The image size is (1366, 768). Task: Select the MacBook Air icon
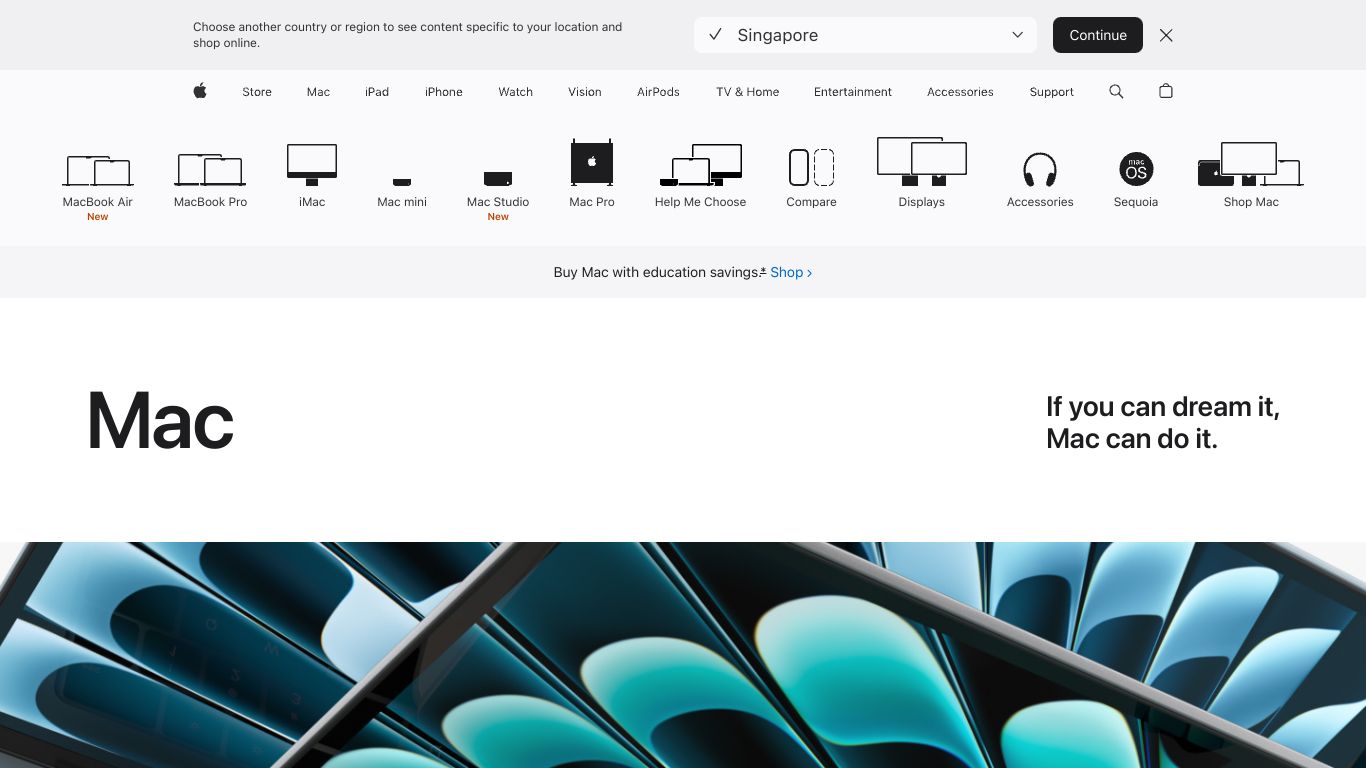pos(97,170)
